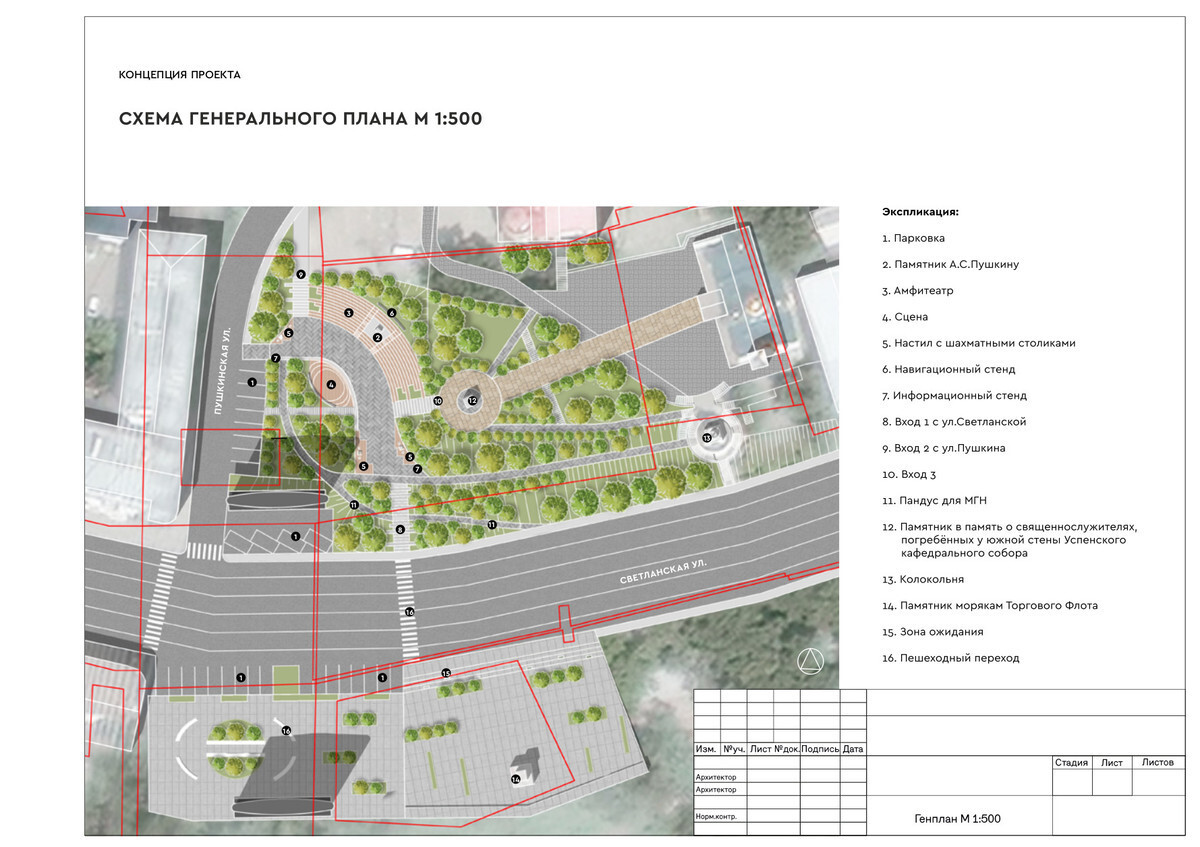Click map marker 13 on the bell tower
This screenshot has width=1200, height=847.
click(707, 437)
